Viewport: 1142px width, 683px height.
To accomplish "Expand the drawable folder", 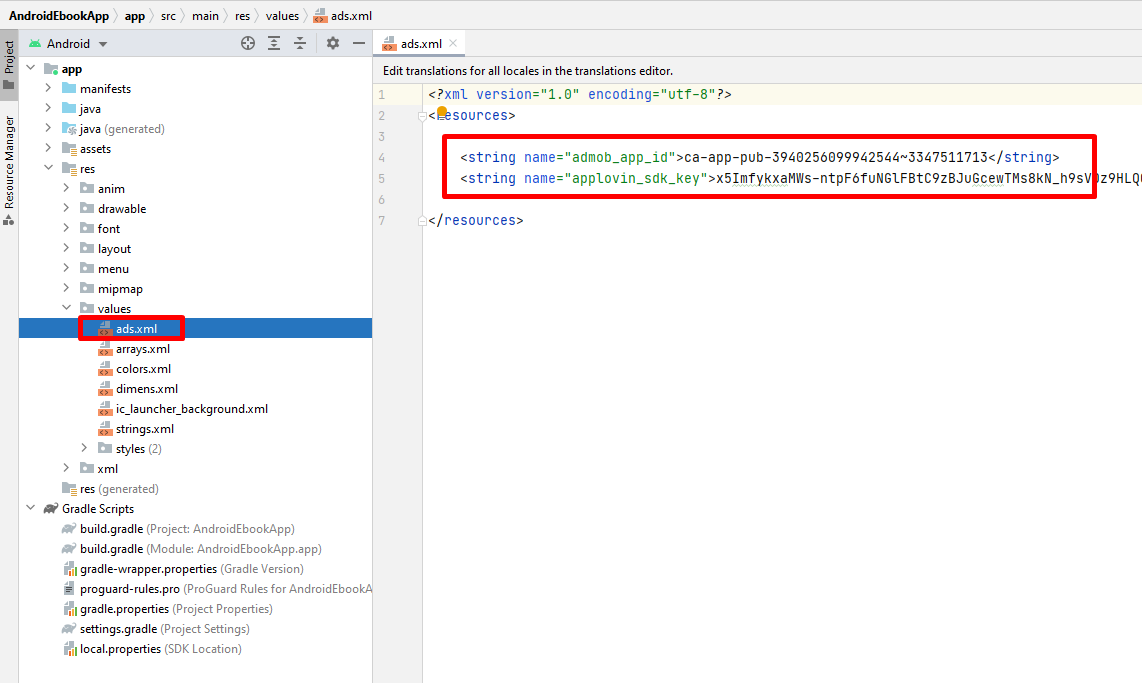I will pos(67,209).
